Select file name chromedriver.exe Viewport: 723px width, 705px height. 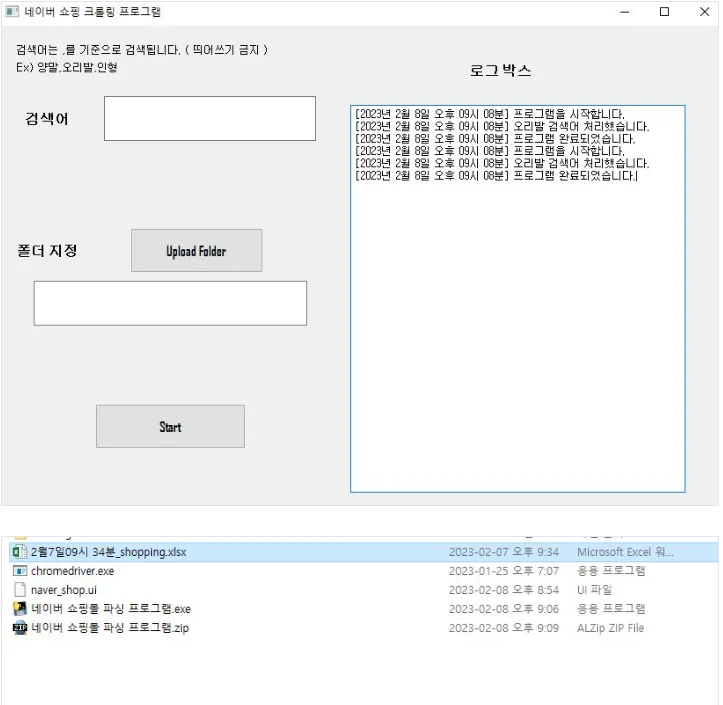pyautogui.click(x=72, y=571)
